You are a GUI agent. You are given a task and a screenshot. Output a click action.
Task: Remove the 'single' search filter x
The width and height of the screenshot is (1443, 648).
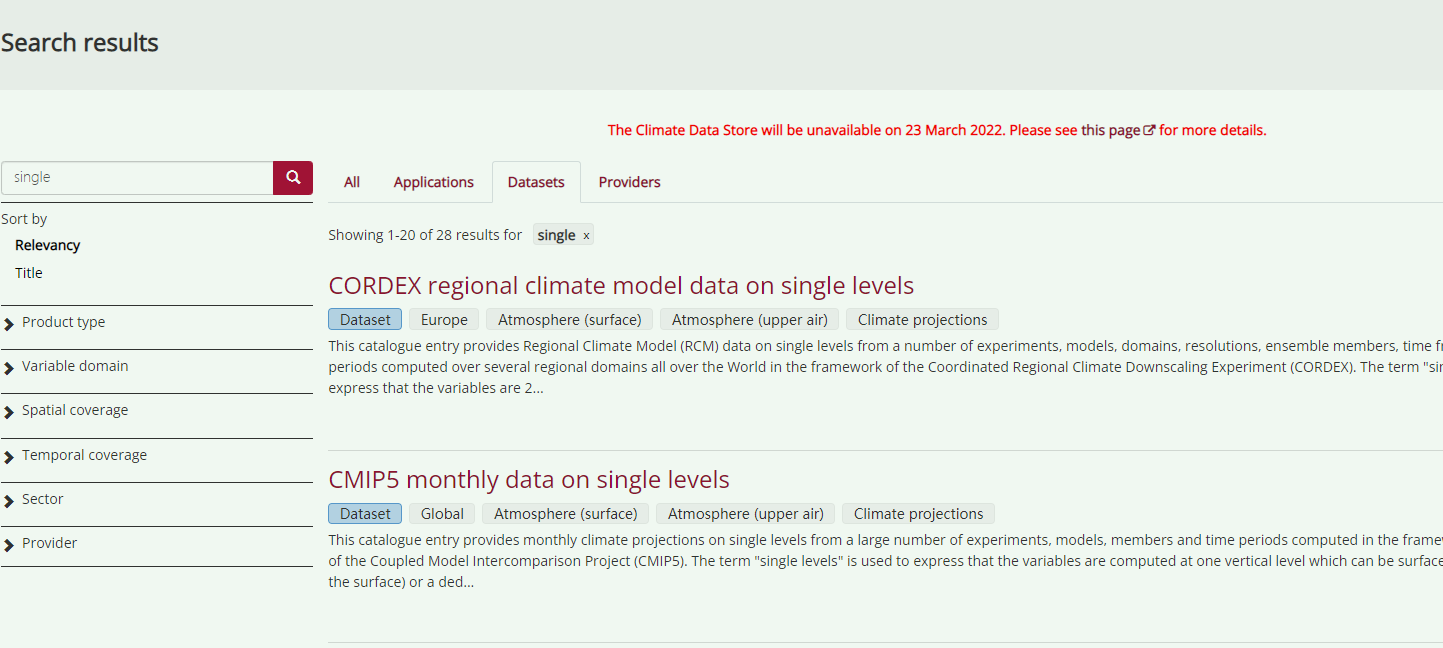(586, 236)
